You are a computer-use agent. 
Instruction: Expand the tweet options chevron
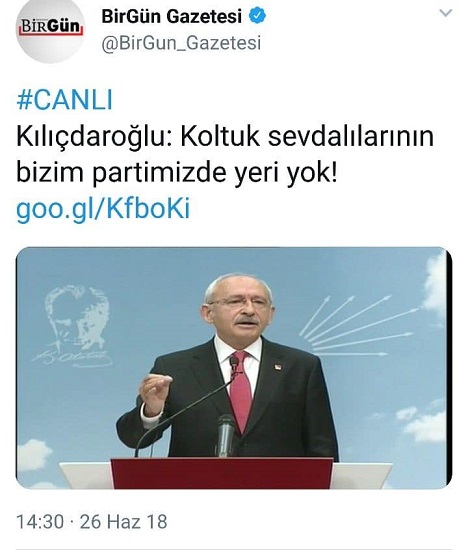tap(446, 13)
